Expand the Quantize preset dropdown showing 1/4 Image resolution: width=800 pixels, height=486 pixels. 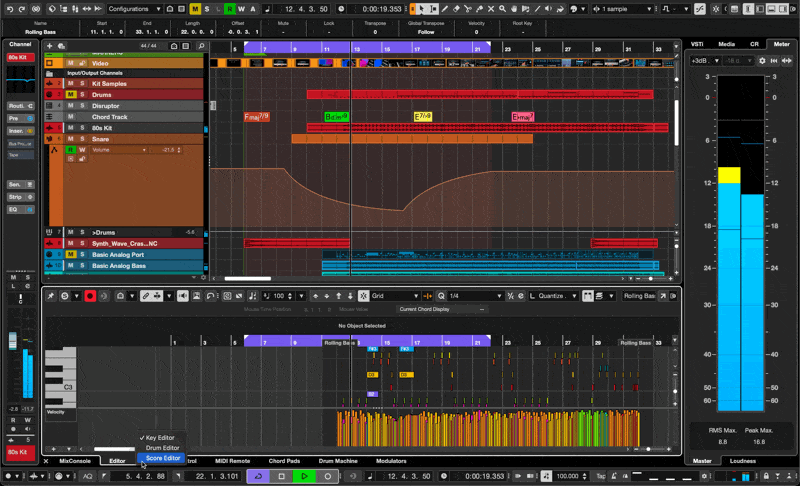coord(475,296)
